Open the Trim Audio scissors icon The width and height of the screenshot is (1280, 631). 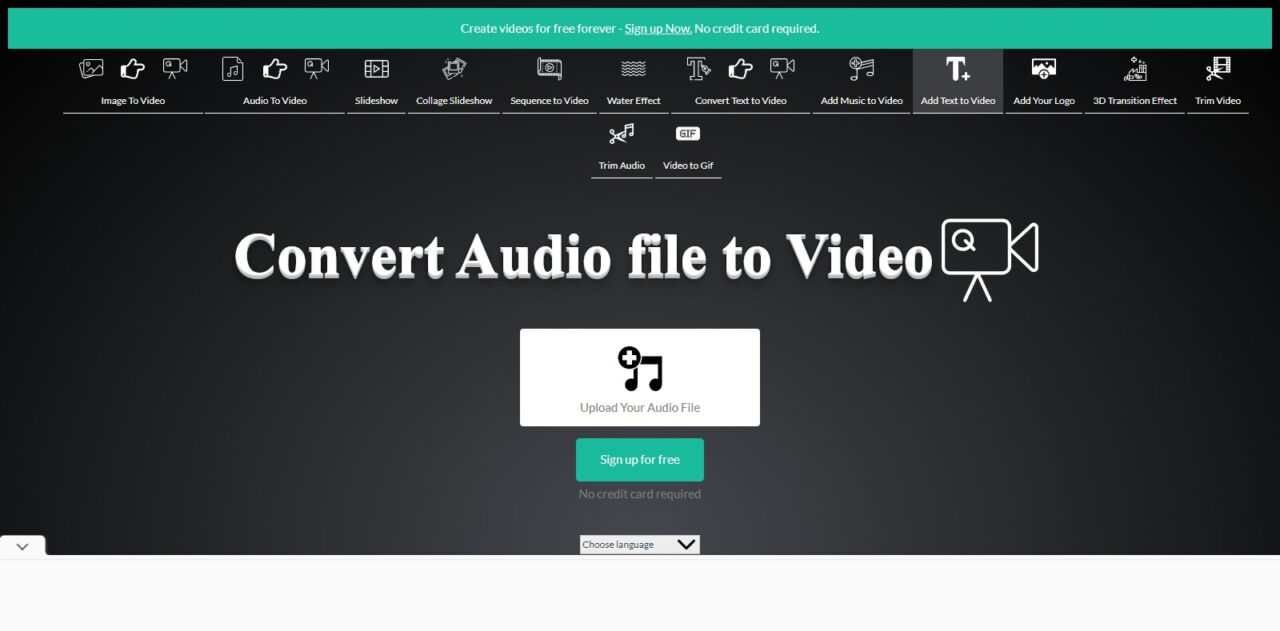pyautogui.click(x=622, y=133)
